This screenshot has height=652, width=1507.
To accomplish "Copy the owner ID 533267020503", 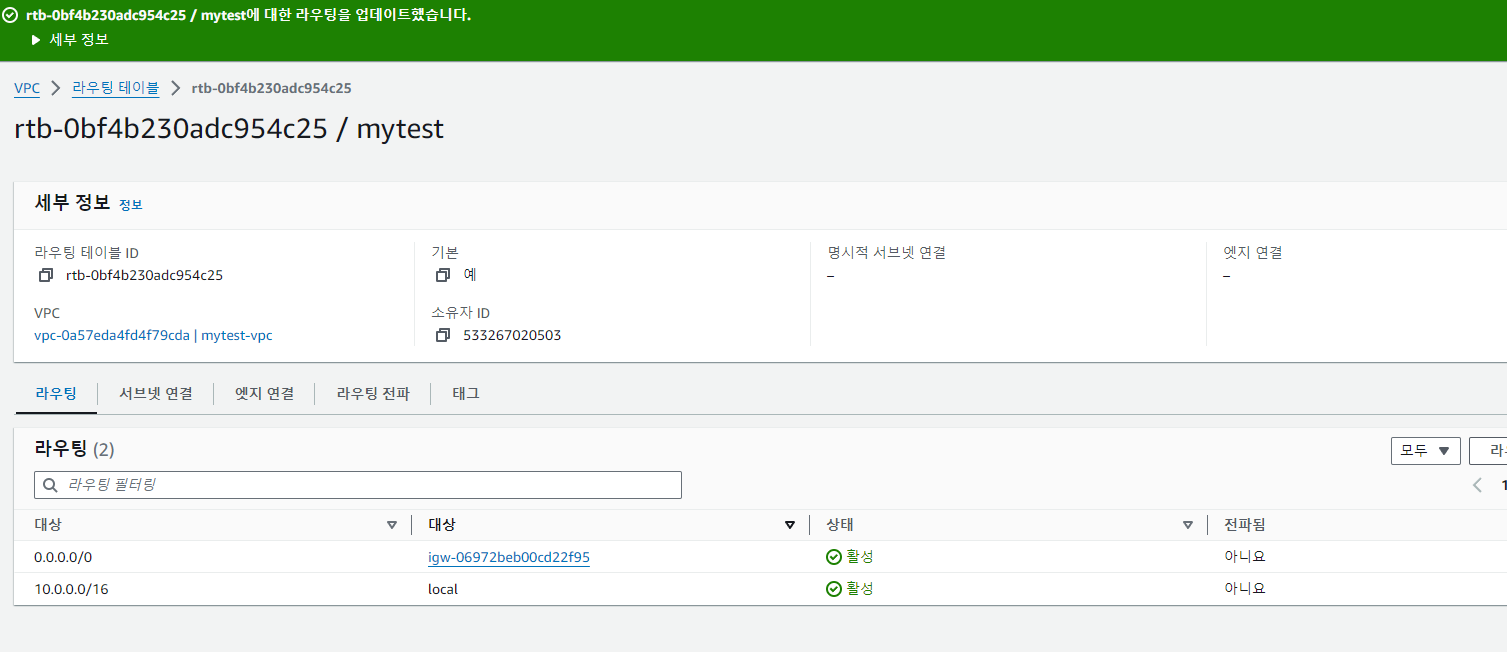I will (443, 335).
